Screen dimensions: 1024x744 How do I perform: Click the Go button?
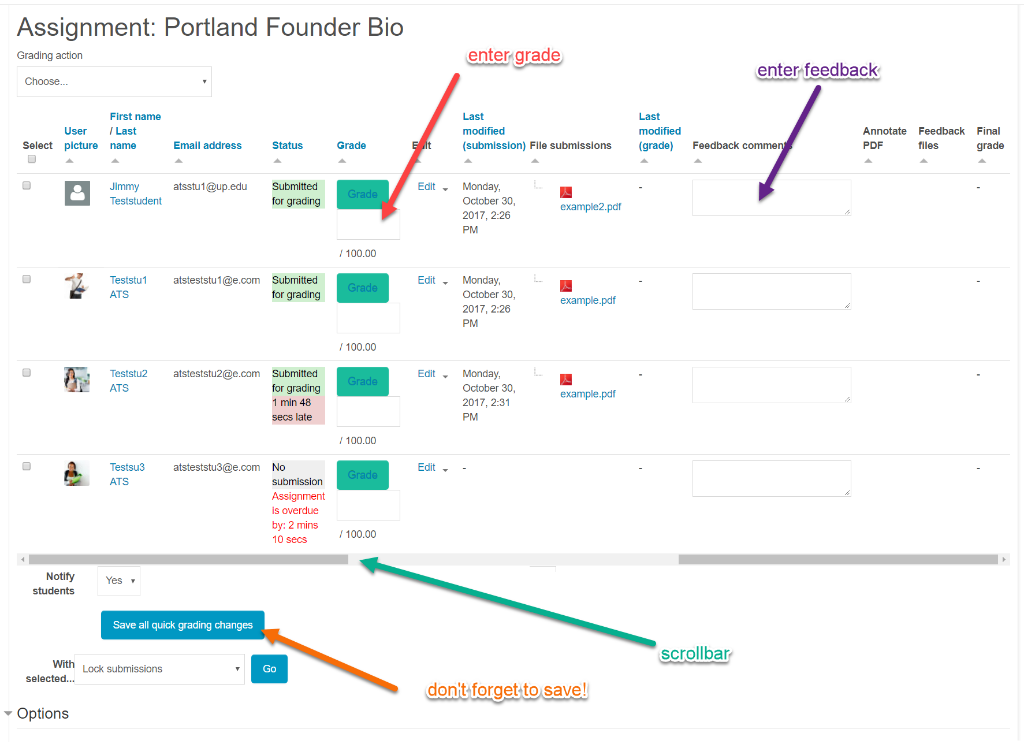[x=269, y=669]
